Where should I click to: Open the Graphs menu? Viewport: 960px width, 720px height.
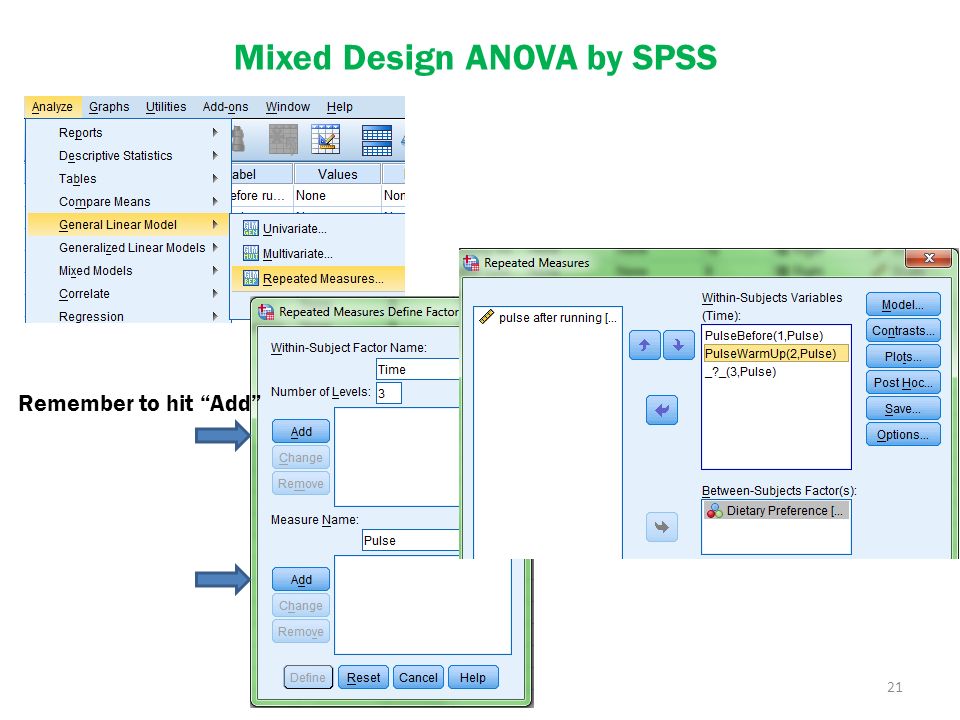[109, 107]
